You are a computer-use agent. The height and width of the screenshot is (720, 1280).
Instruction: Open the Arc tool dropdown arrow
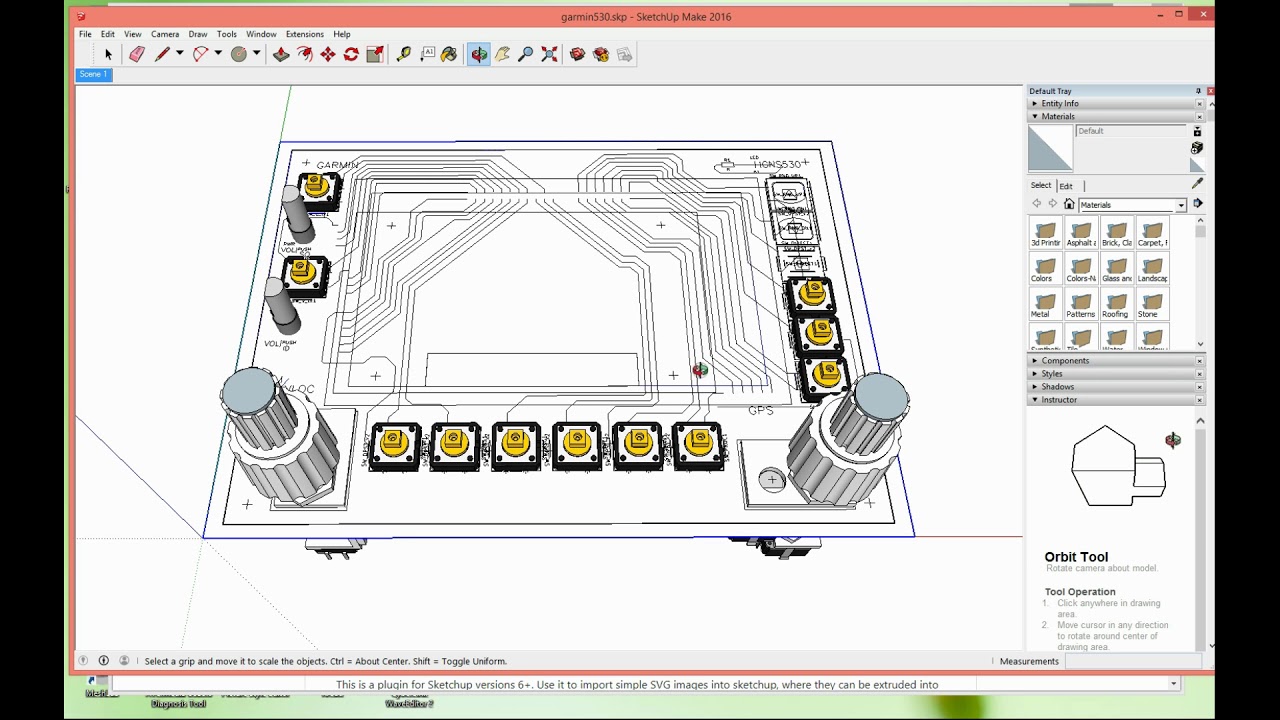pyautogui.click(x=217, y=54)
